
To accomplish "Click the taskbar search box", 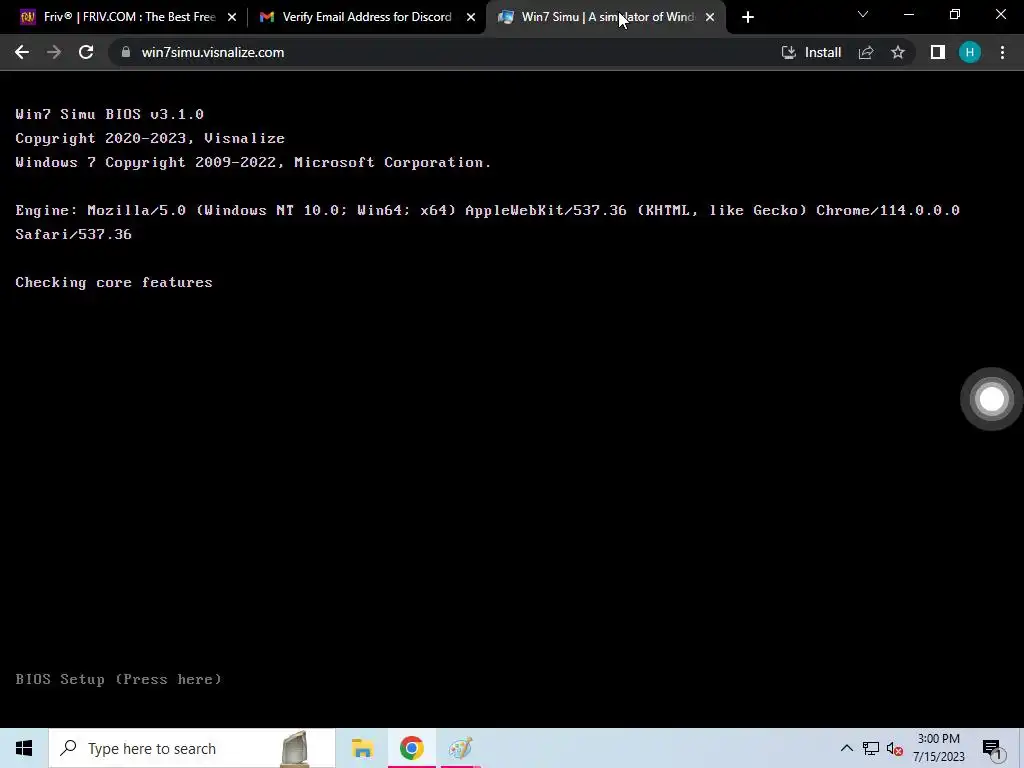I will [x=192, y=748].
